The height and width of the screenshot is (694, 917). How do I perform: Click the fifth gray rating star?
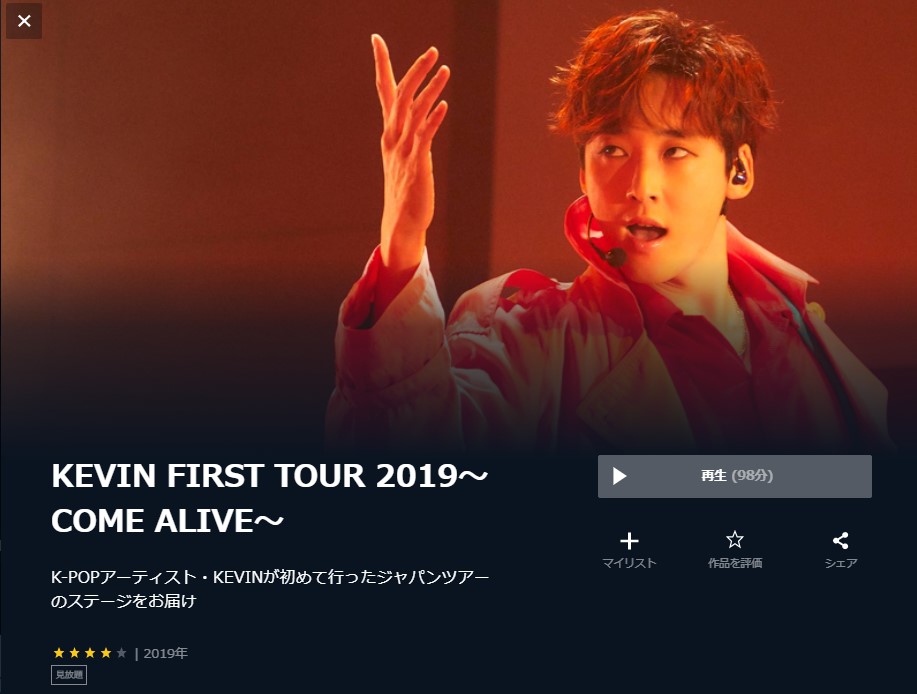tap(121, 652)
